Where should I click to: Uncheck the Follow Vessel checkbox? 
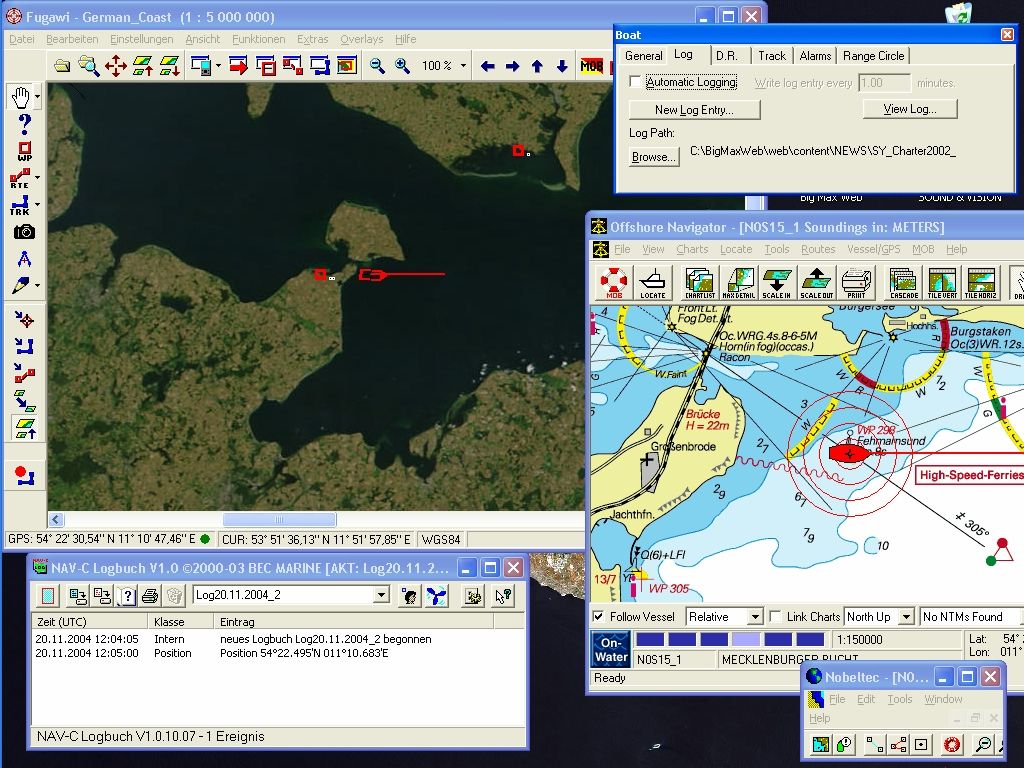pyautogui.click(x=599, y=617)
